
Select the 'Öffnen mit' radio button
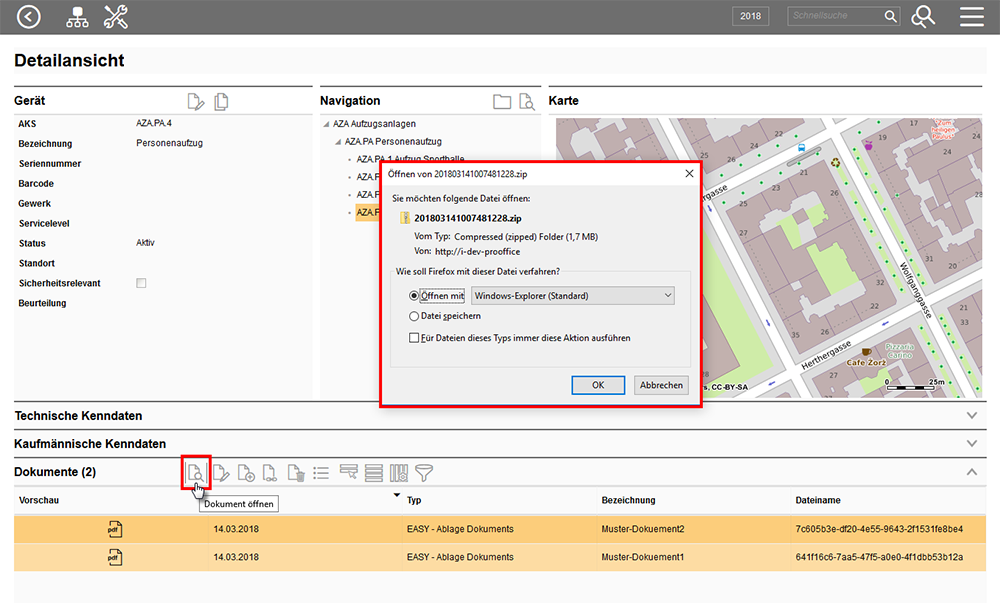[415, 296]
